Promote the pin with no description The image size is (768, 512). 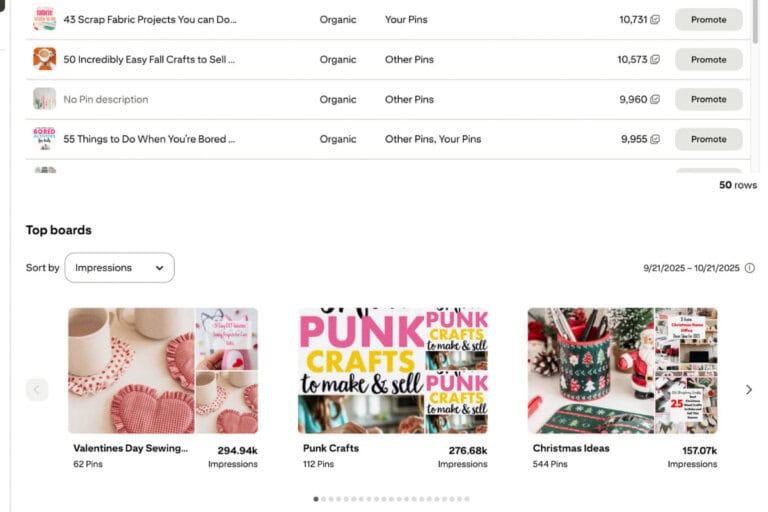[708, 99]
